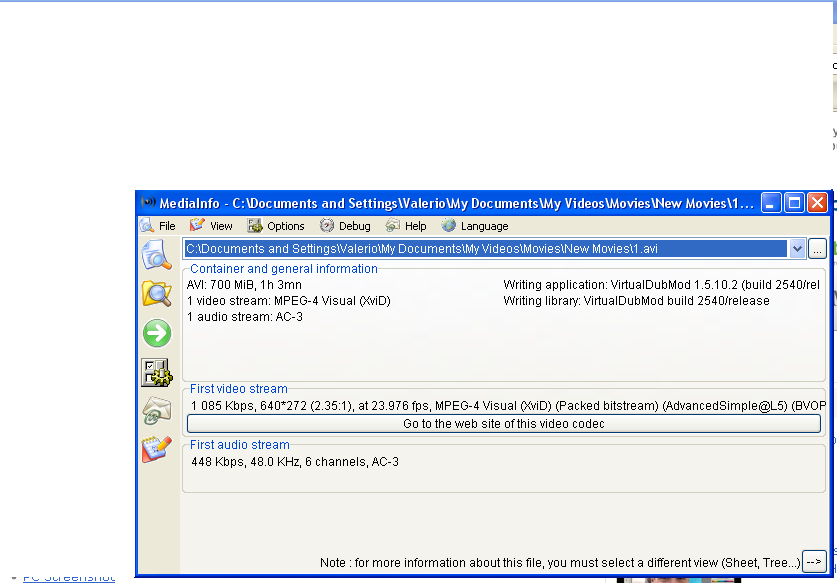837x583 pixels.
Task: Click '1 audio stream: AC-3' line
Action: 244,317
